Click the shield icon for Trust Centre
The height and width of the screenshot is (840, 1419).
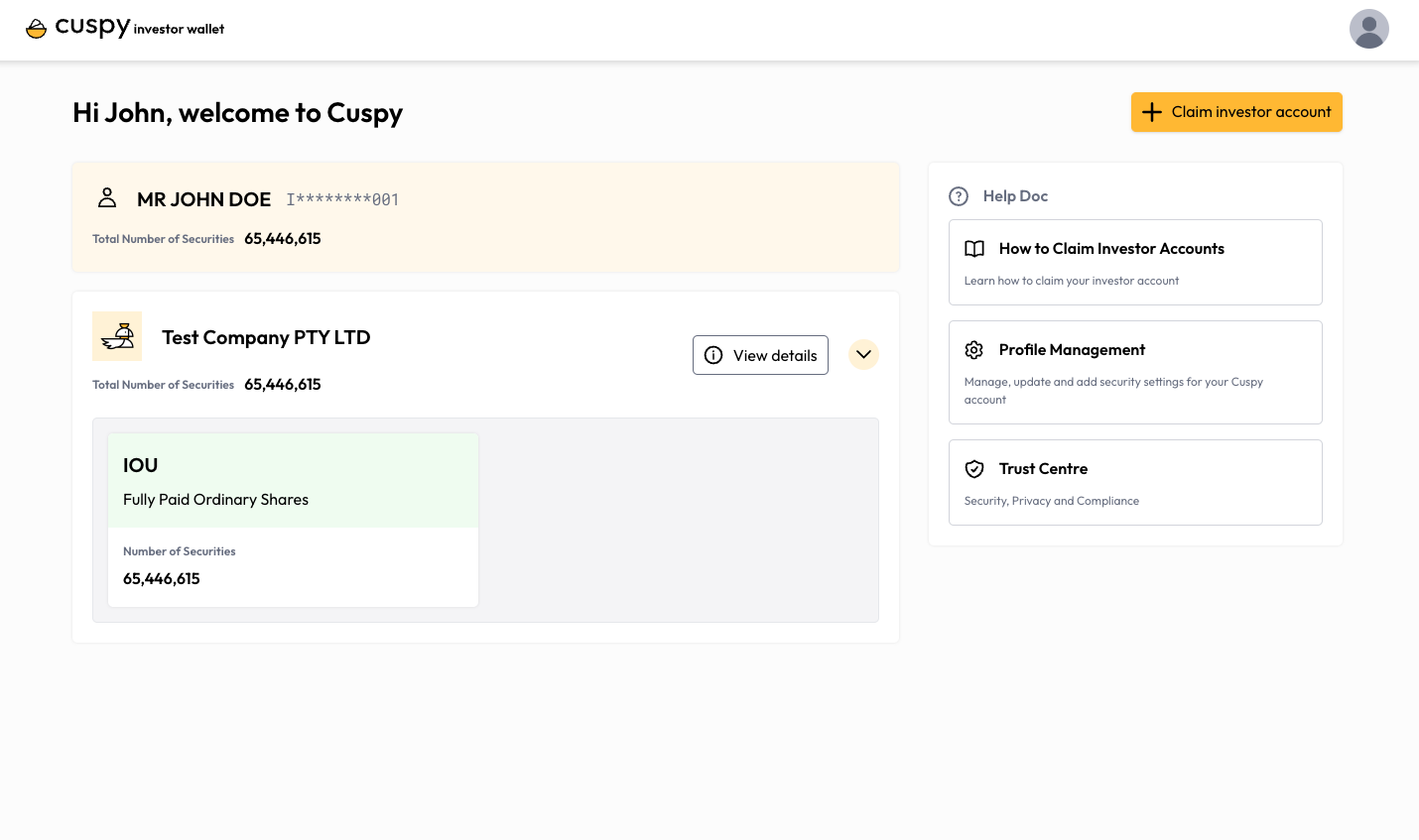(974, 469)
